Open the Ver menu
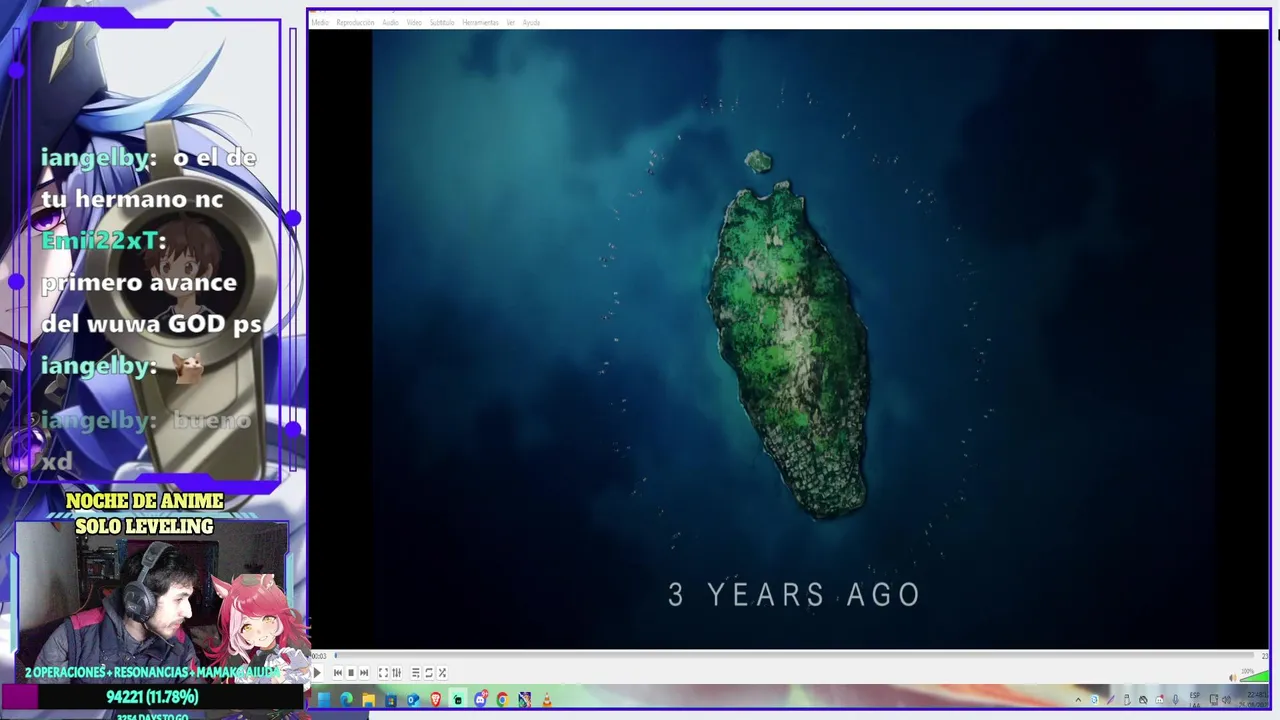 511,22
